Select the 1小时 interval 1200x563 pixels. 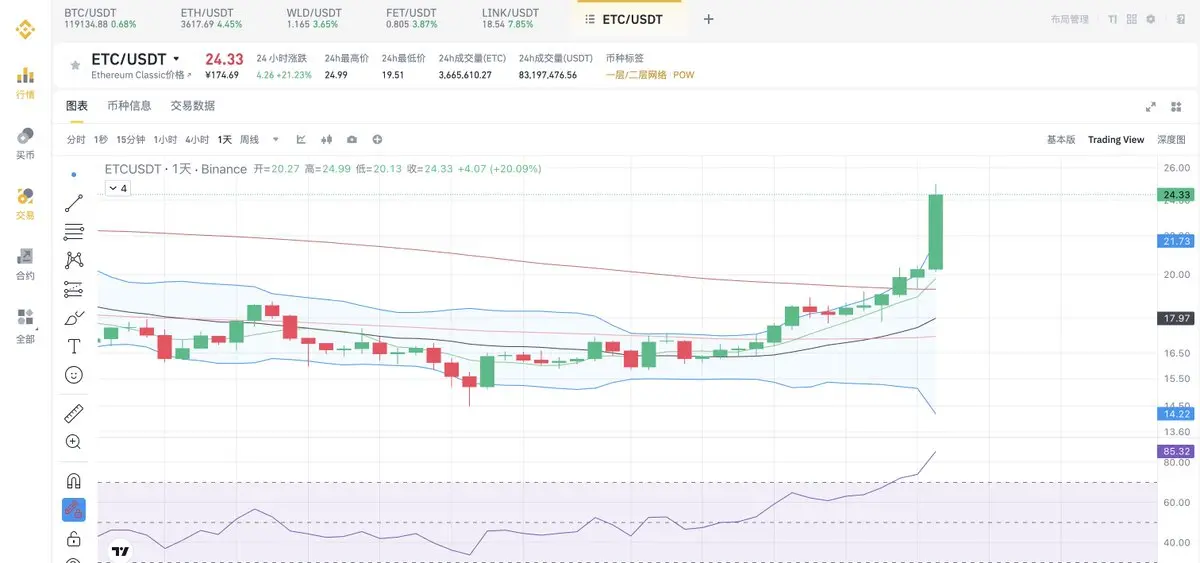pyautogui.click(x=165, y=140)
